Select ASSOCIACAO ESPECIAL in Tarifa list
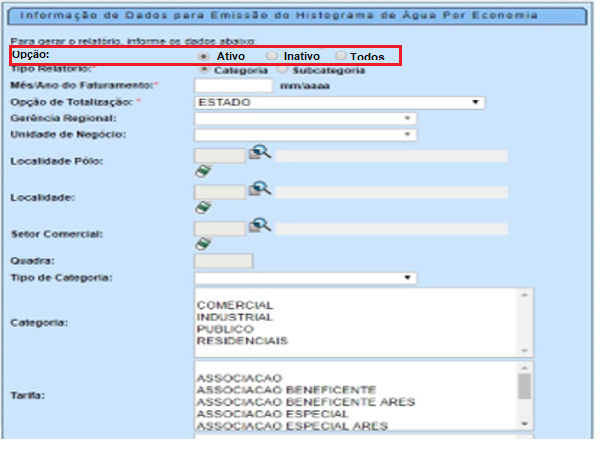The height and width of the screenshot is (449, 605). coord(273,414)
